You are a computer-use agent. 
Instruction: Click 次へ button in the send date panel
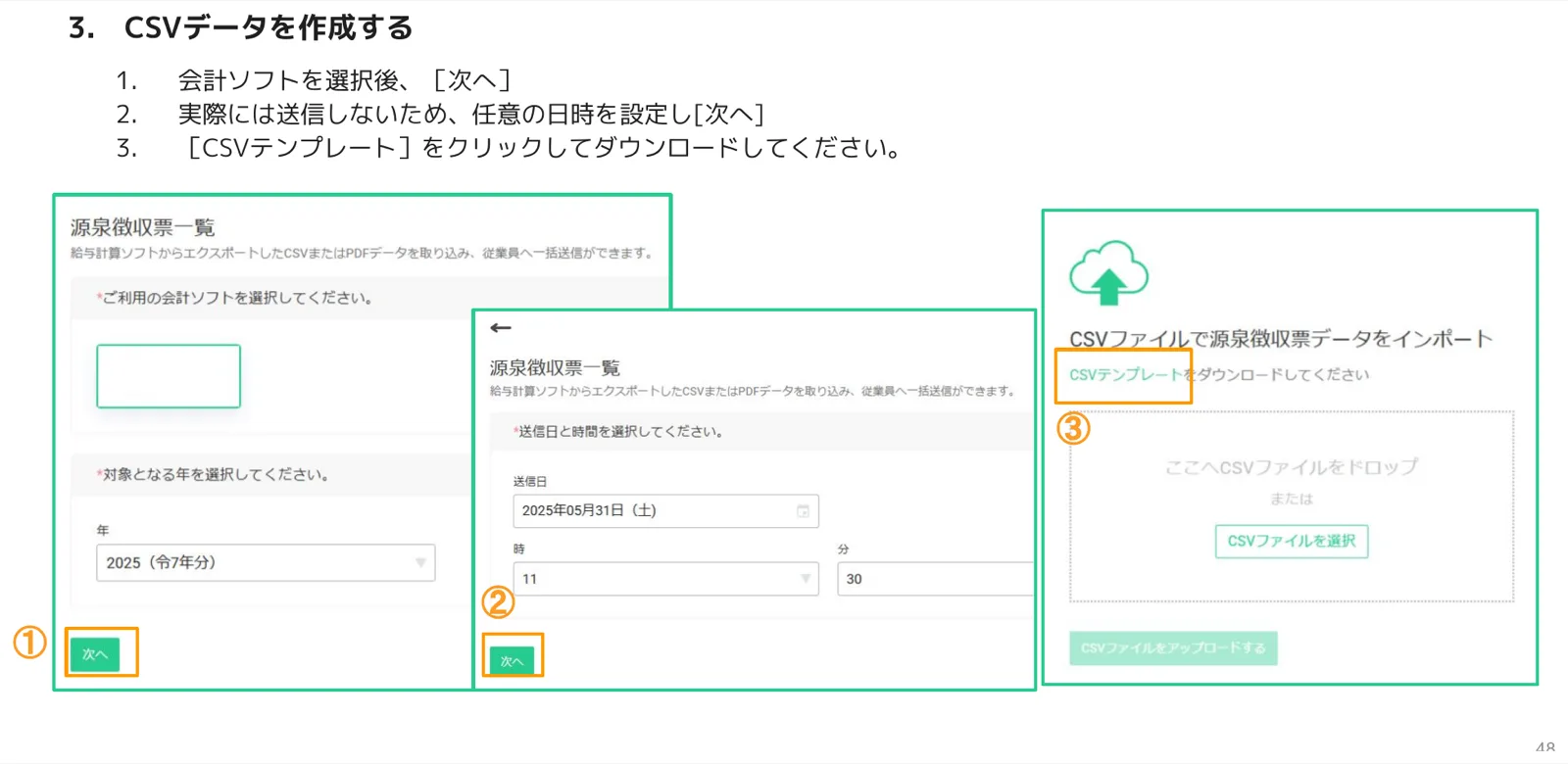click(512, 661)
